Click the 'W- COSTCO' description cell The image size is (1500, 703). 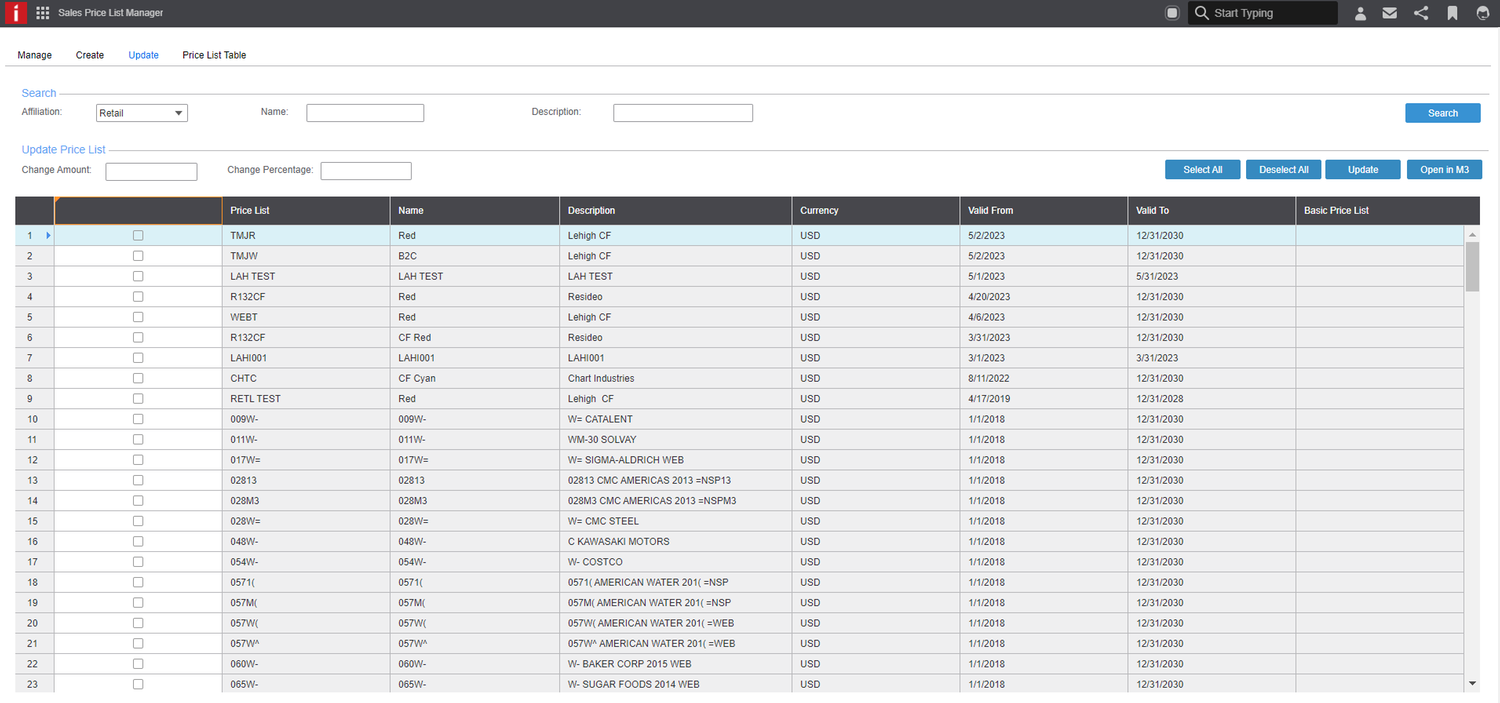pos(676,562)
